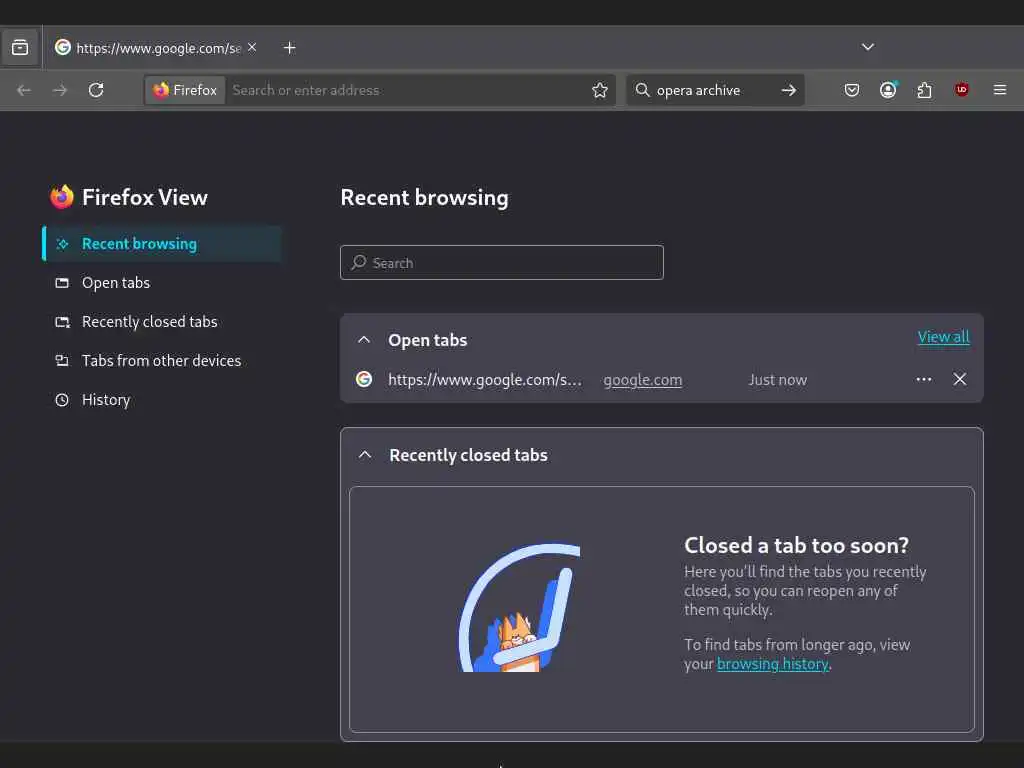Collapse the Recently closed tabs section
This screenshot has height=768, width=1024.
[x=365, y=455]
